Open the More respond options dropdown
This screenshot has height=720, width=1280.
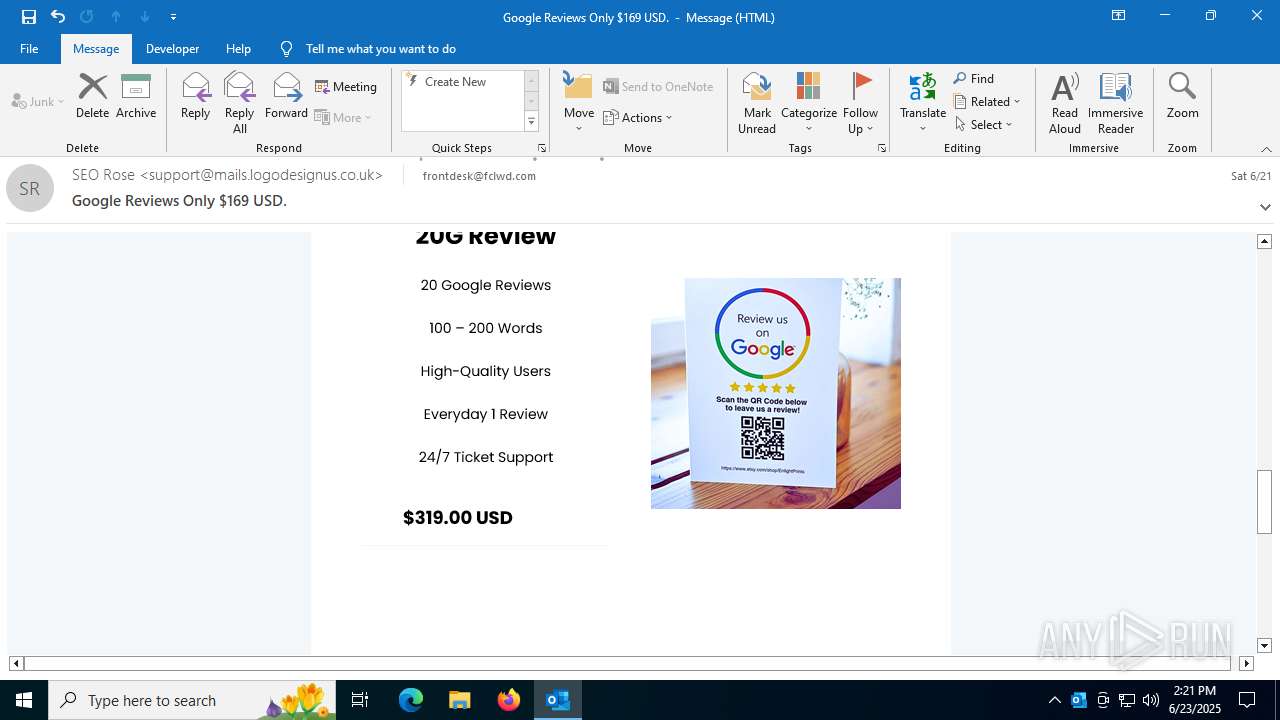tap(343, 117)
